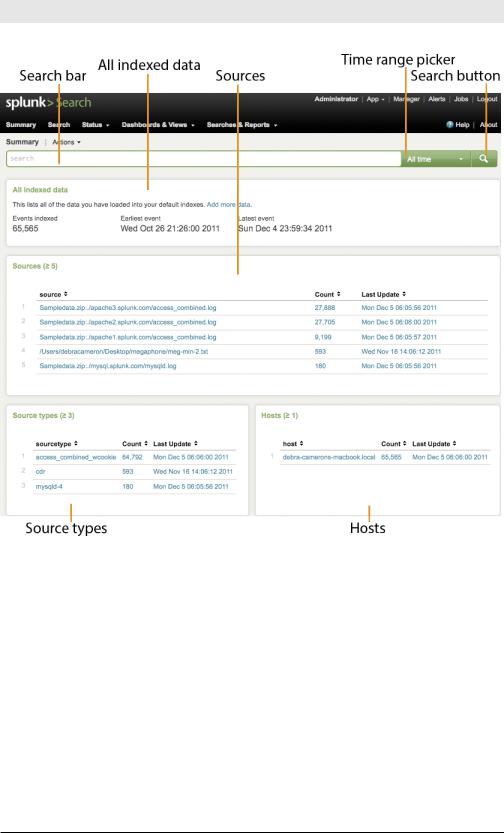Click the Help question mark icon
504x833 pixels.
click(450, 125)
